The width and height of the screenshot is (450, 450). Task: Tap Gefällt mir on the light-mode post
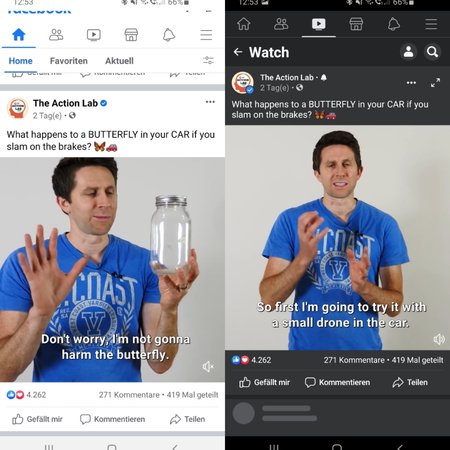pos(37,419)
